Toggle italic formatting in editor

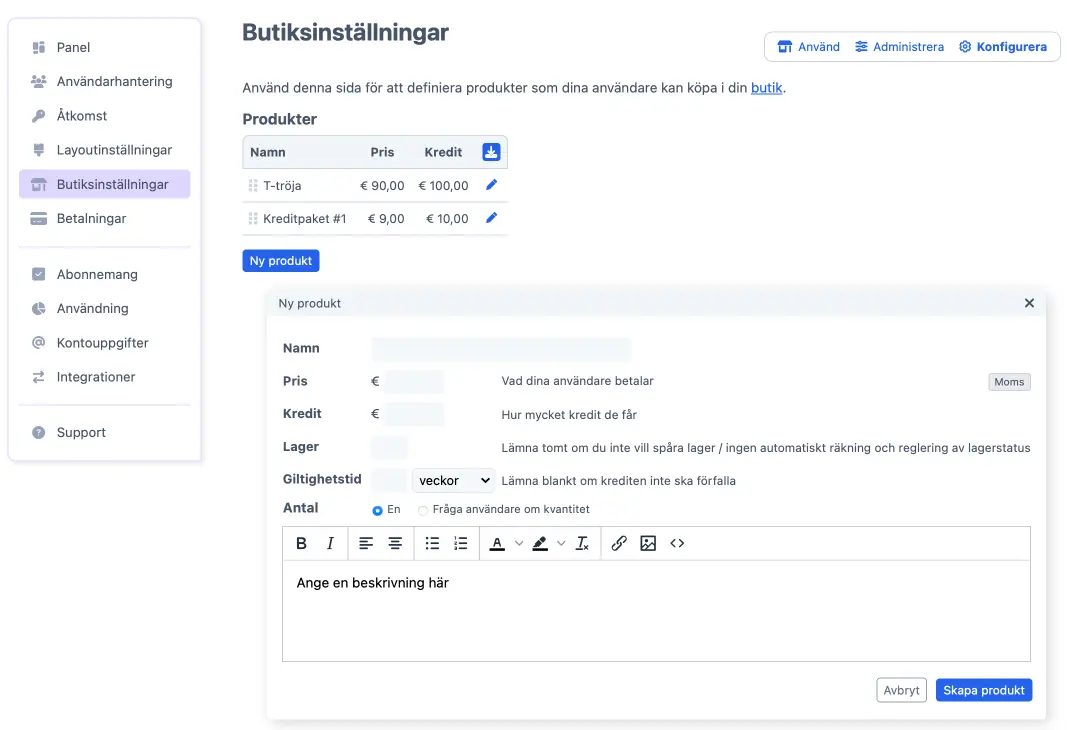[330, 543]
